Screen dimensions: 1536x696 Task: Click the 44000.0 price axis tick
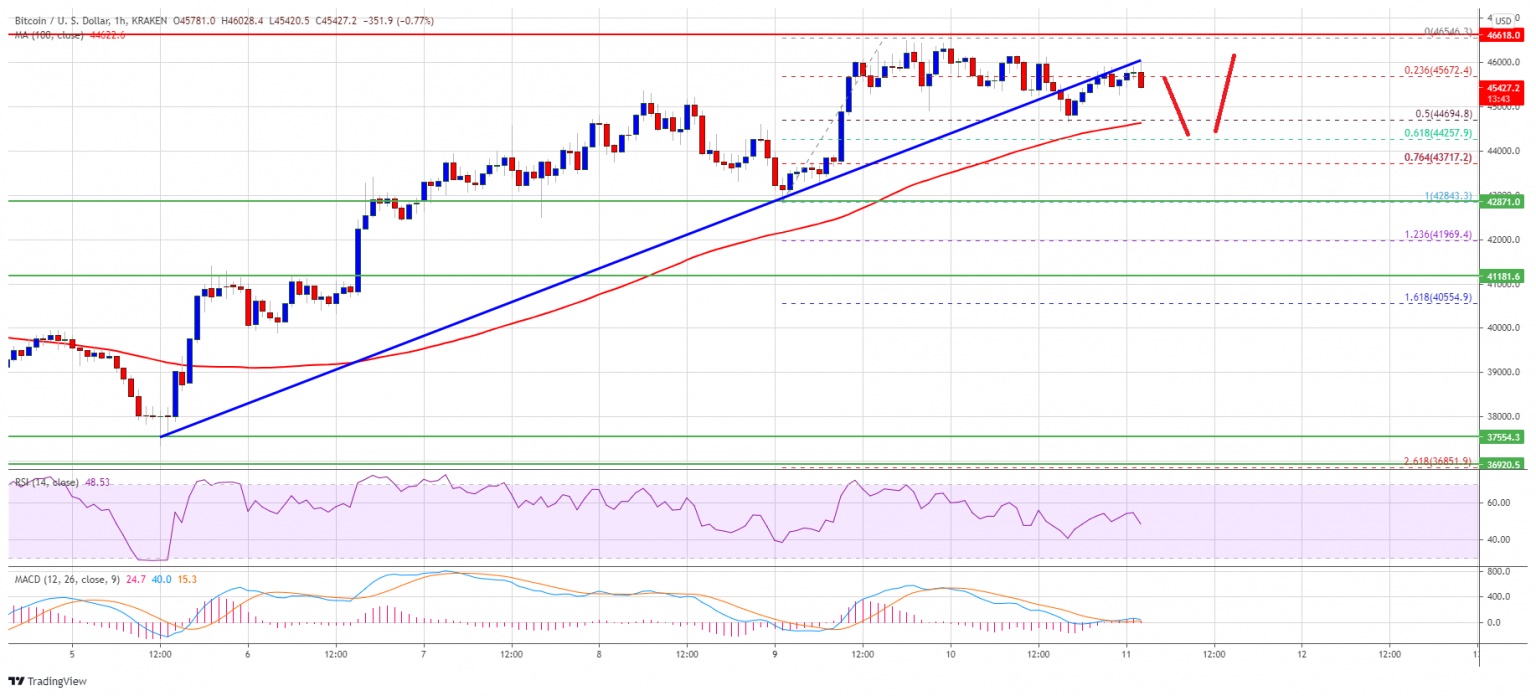[1505, 151]
